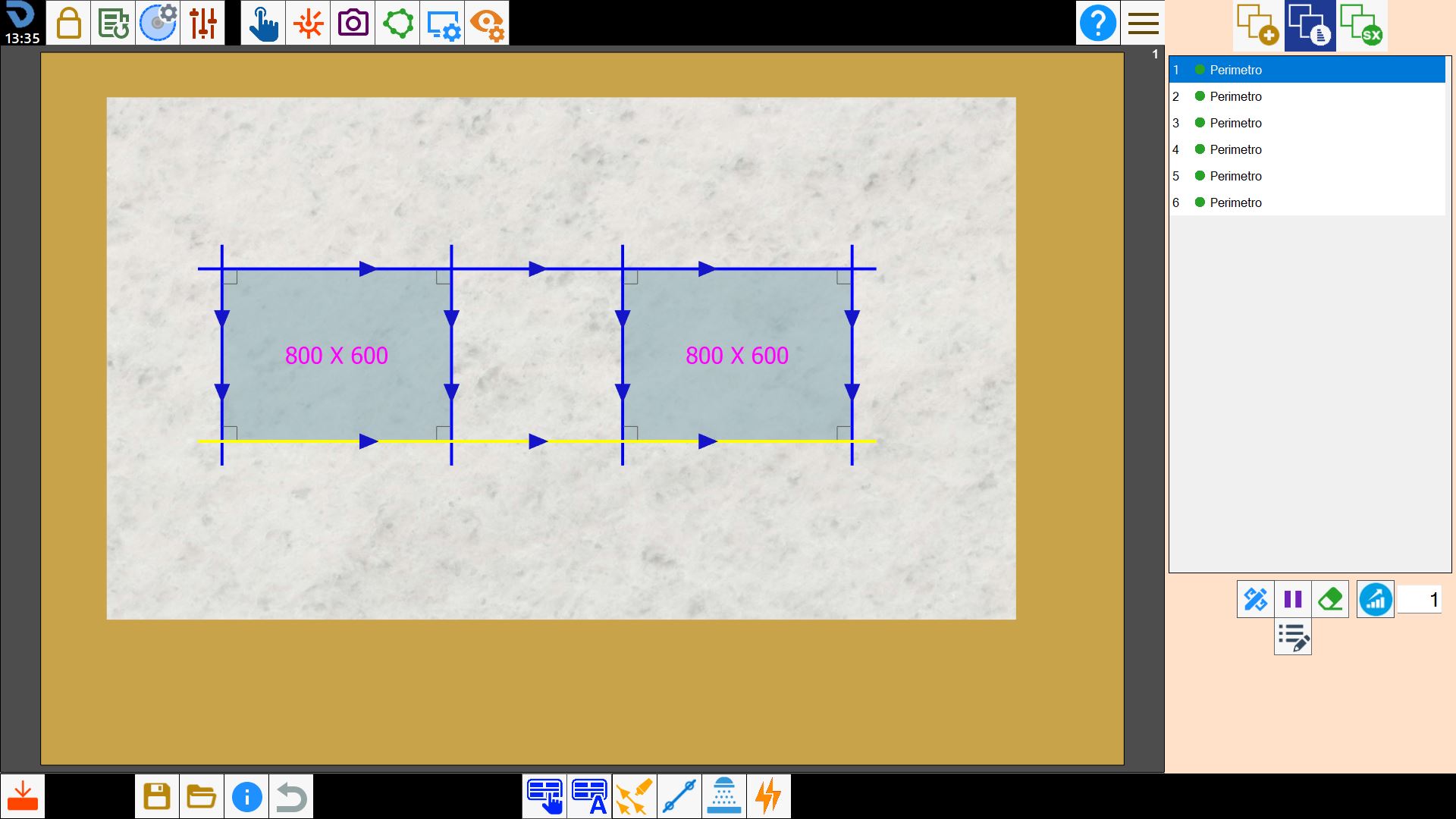Select Perimetro row 4
Image resolution: width=1456 pixels, height=819 pixels.
coord(1307,149)
